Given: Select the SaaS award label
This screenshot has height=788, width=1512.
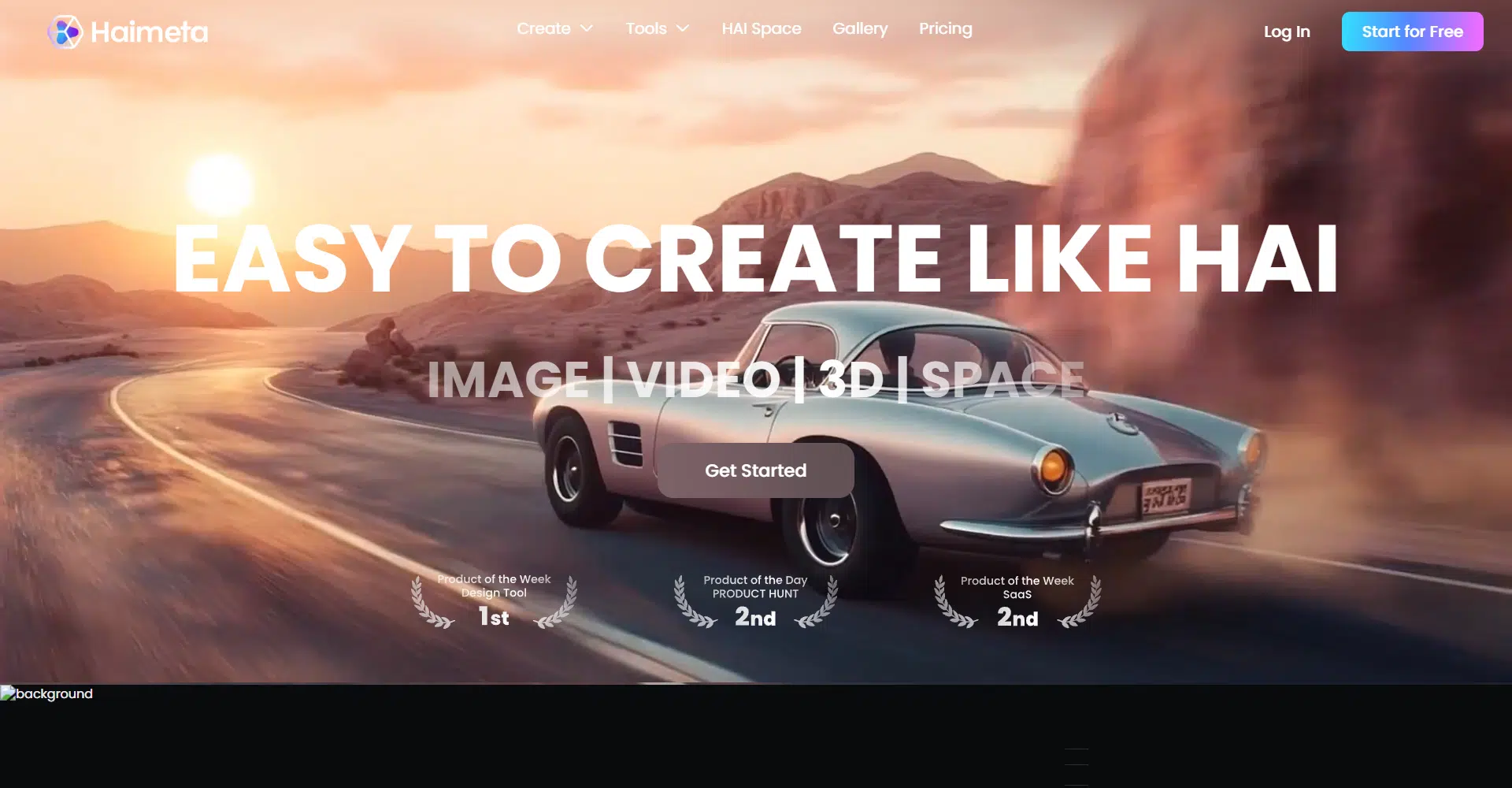Looking at the screenshot, I should (x=1017, y=595).
